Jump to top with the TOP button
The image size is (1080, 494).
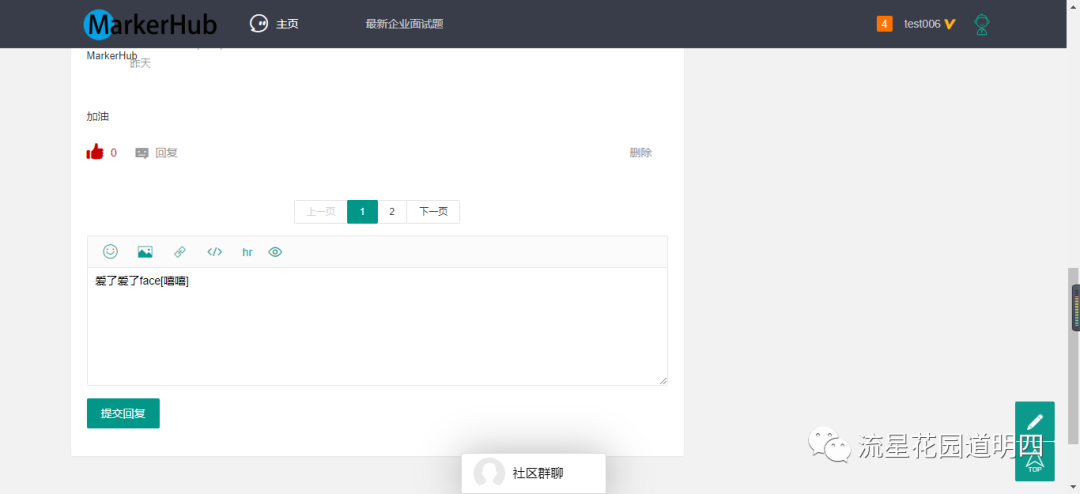coord(1035,462)
